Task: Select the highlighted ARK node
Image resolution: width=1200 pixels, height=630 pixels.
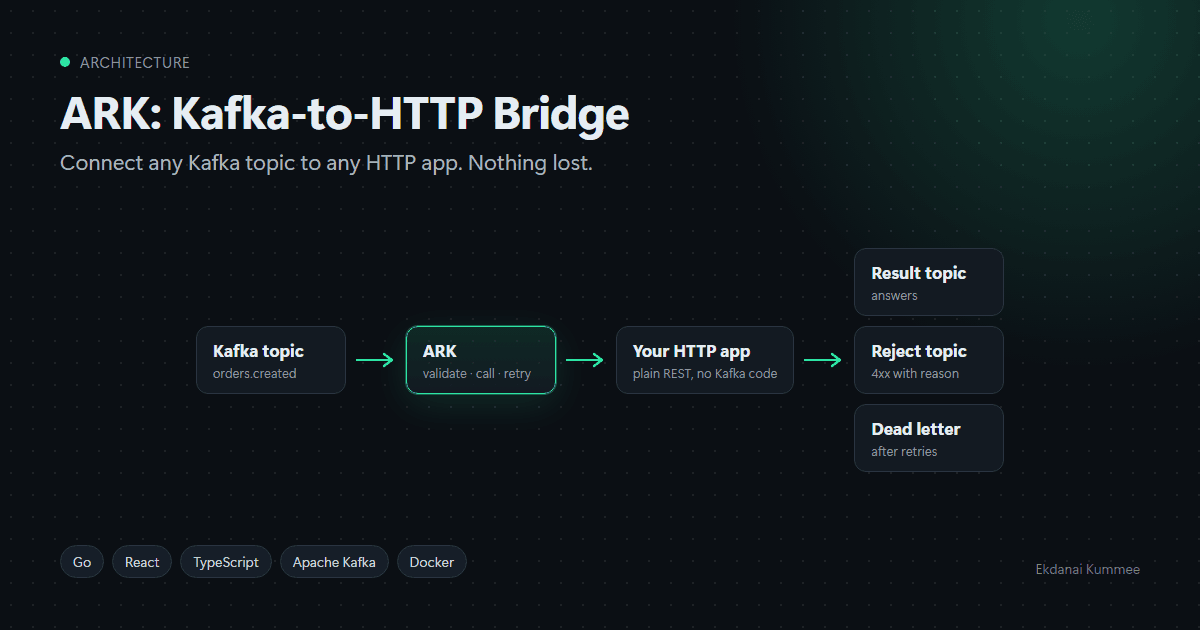Action: coord(481,360)
